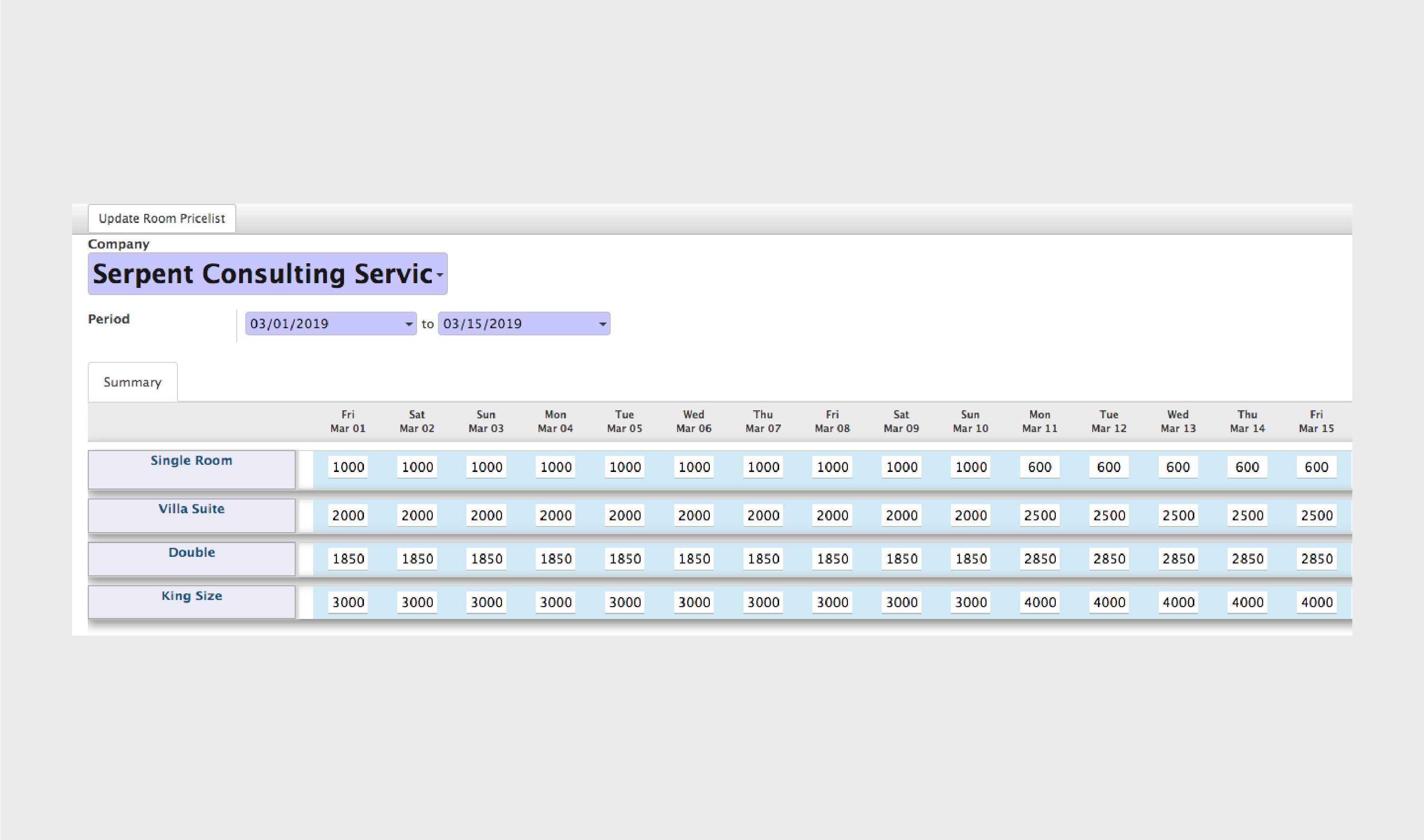The height and width of the screenshot is (840, 1424).
Task: Edit Double price for Mar 09
Action: (x=902, y=559)
